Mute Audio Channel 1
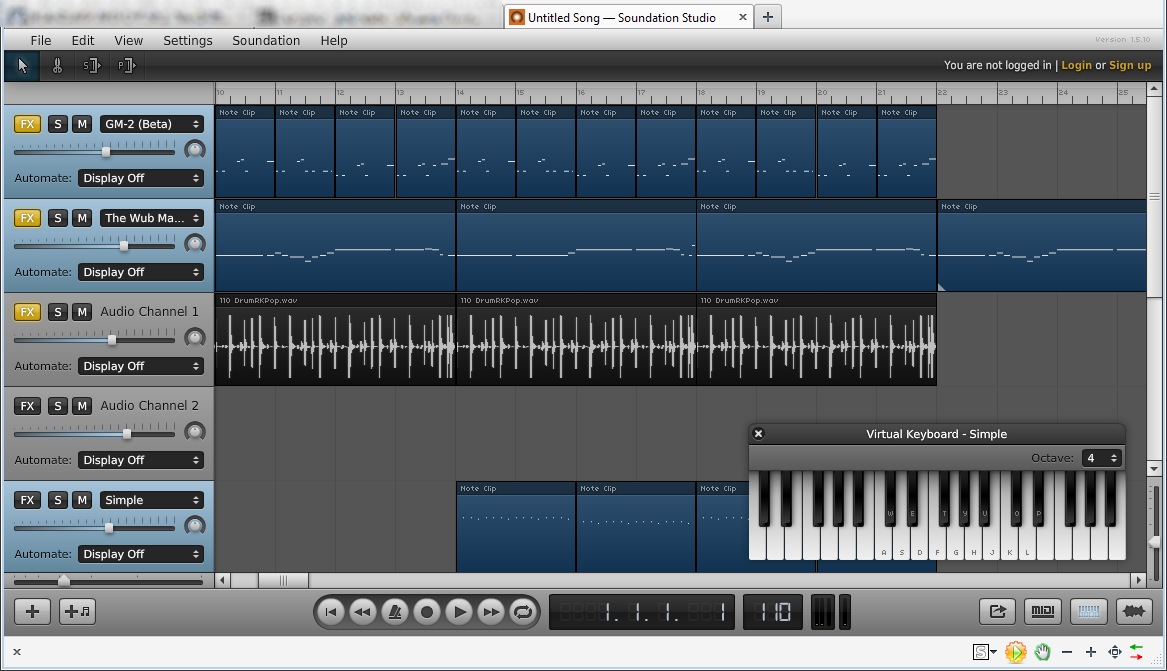The image size is (1167, 671). pos(82,312)
